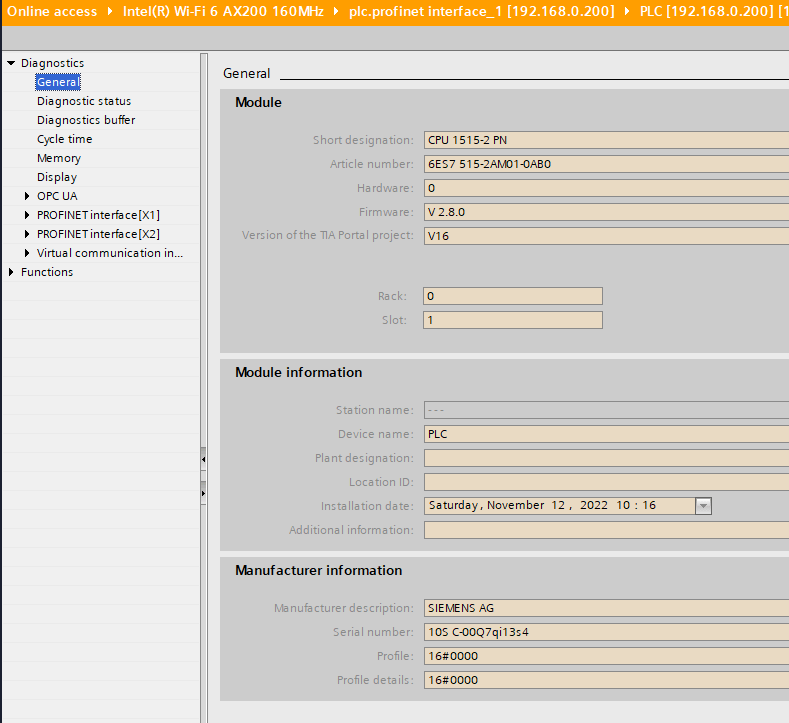
Task: Expand the PROFINET interface[X1] arrow
Action: (27, 215)
